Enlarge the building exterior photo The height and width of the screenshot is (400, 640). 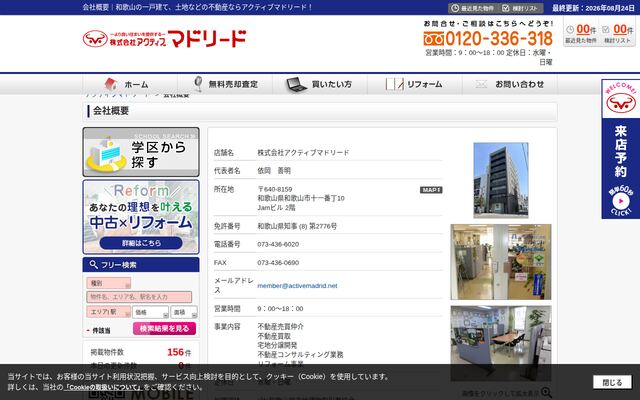[x=501, y=180]
